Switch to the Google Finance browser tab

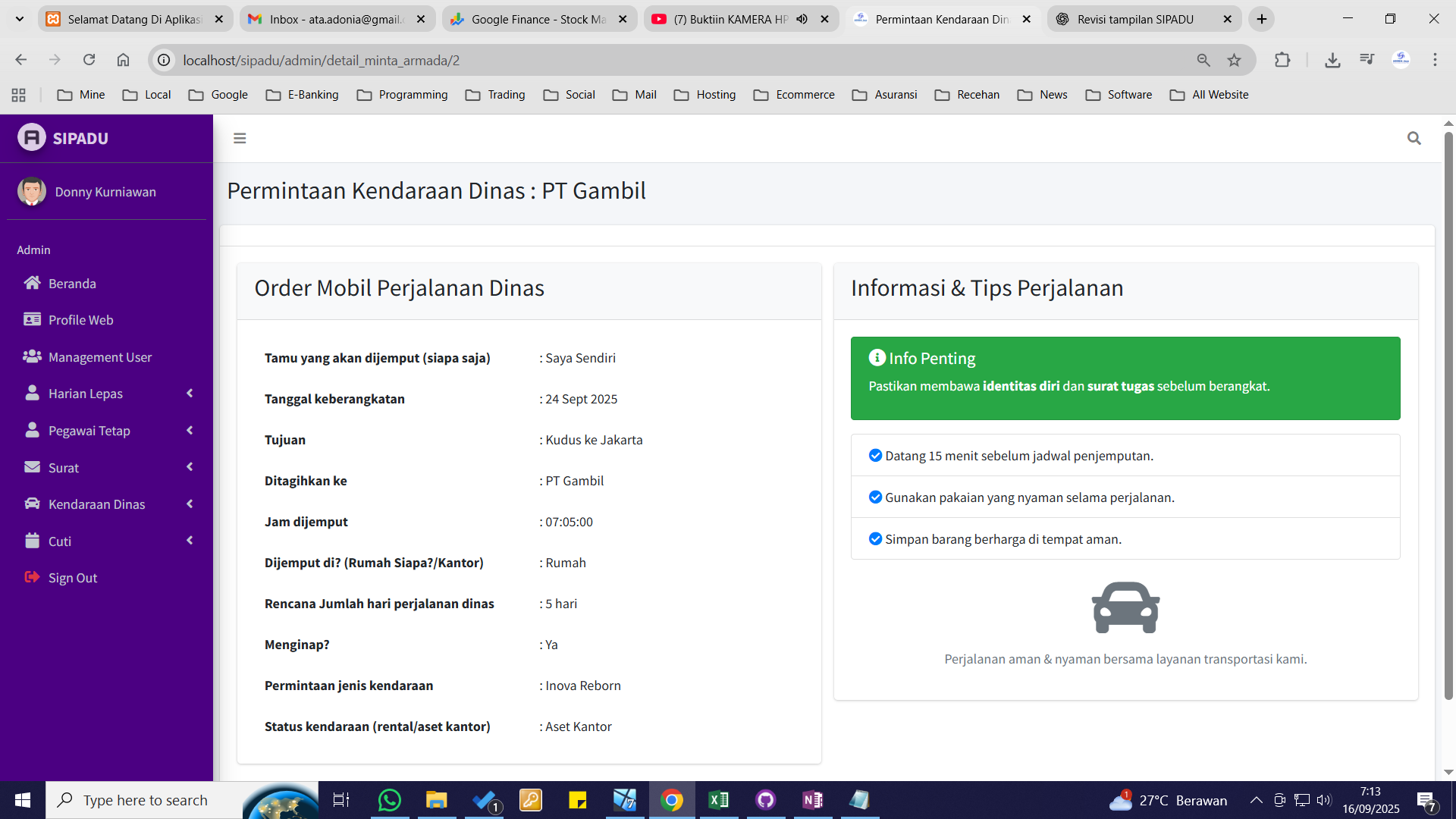[538, 19]
